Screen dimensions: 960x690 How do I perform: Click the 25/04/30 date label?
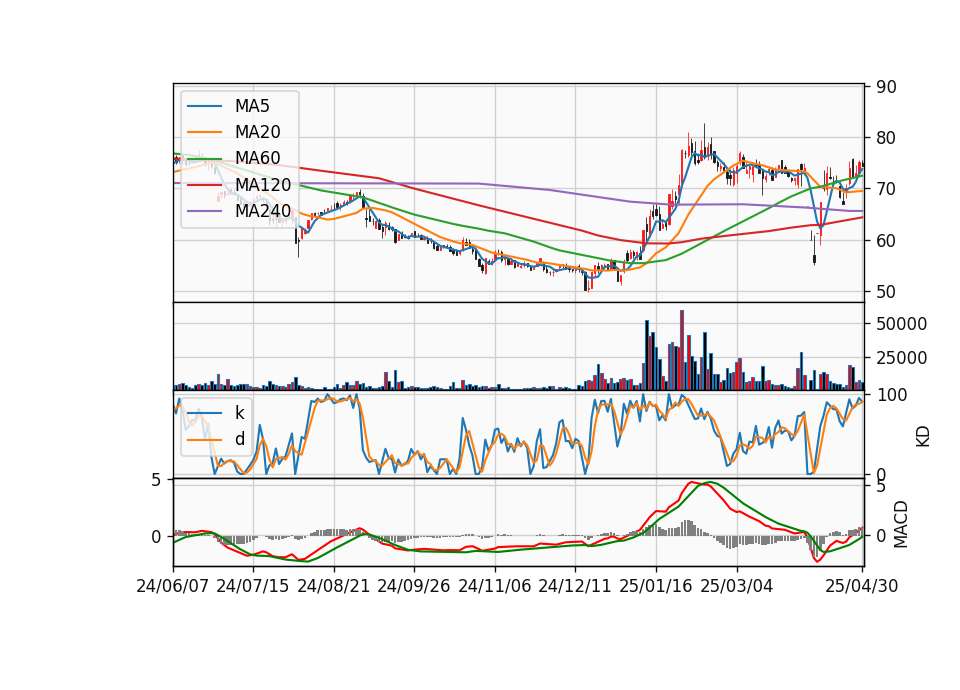pos(862,586)
